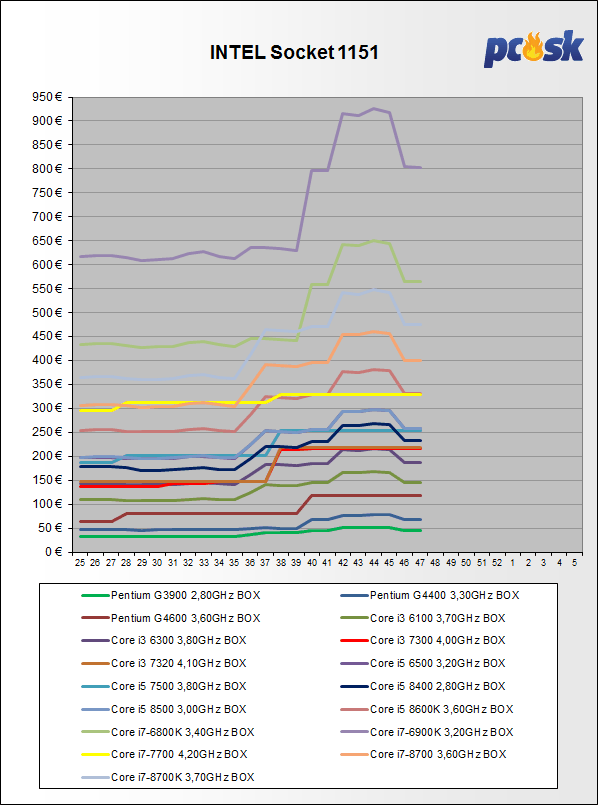Click week 30 on the x-axis
The width and height of the screenshot is (598, 805).
[x=158, y=563]
